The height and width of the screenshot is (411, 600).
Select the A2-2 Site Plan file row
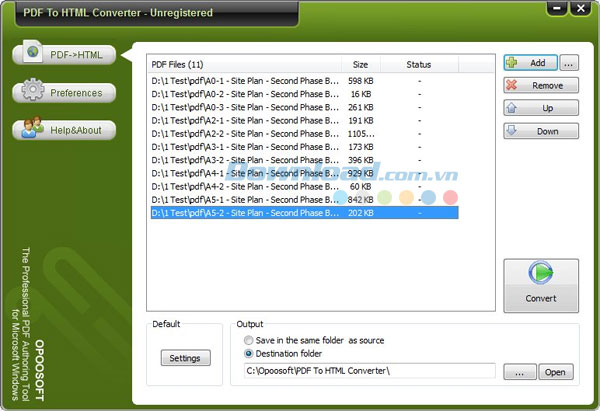click(x=304, y=134)
